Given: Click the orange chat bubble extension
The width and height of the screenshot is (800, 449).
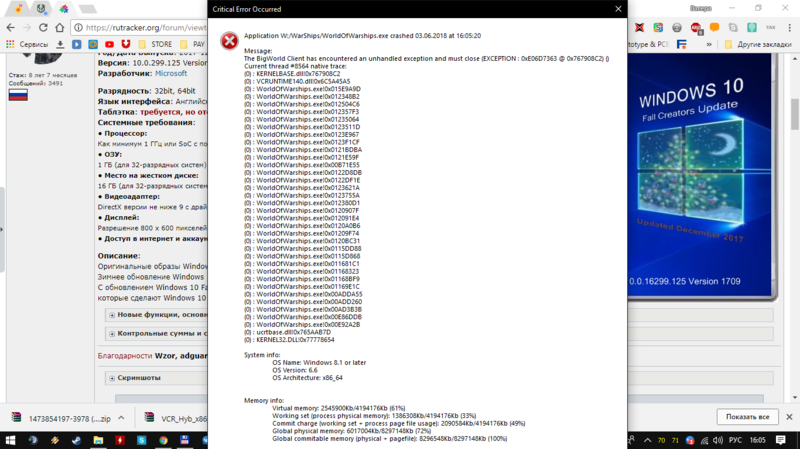Looking at the screenshot, I should point(714,28).
